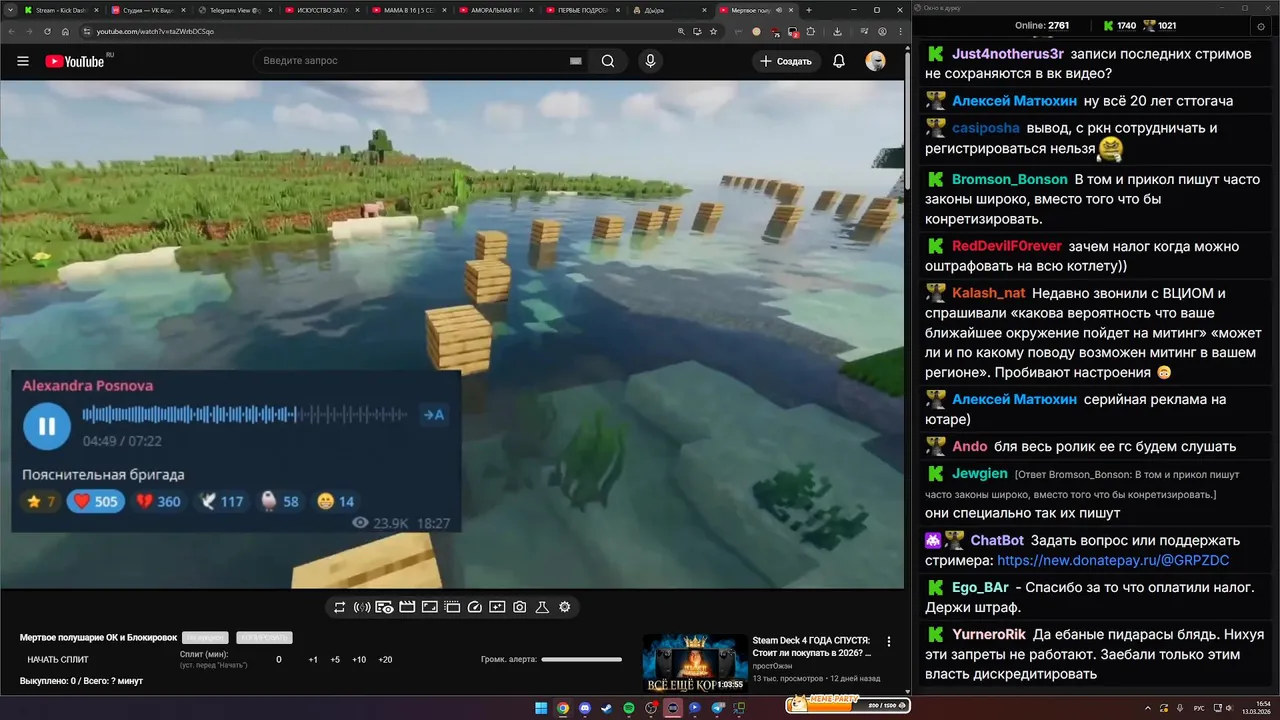
Task: Pause the voice message in the overlay
Action: (47, 426)
